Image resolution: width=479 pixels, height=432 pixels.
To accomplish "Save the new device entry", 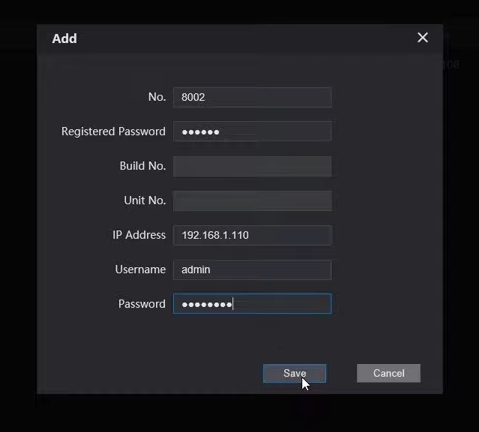I will (295, 373).
